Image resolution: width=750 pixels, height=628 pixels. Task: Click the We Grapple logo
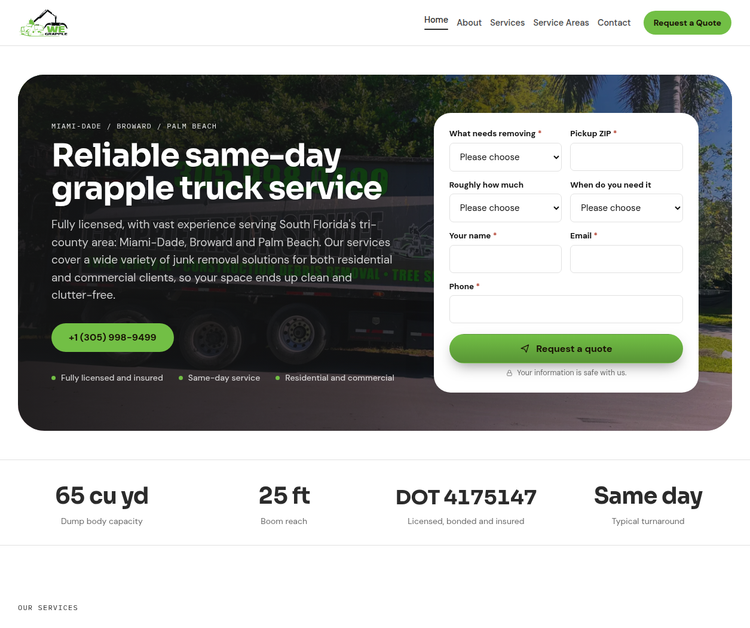(44, 22)
